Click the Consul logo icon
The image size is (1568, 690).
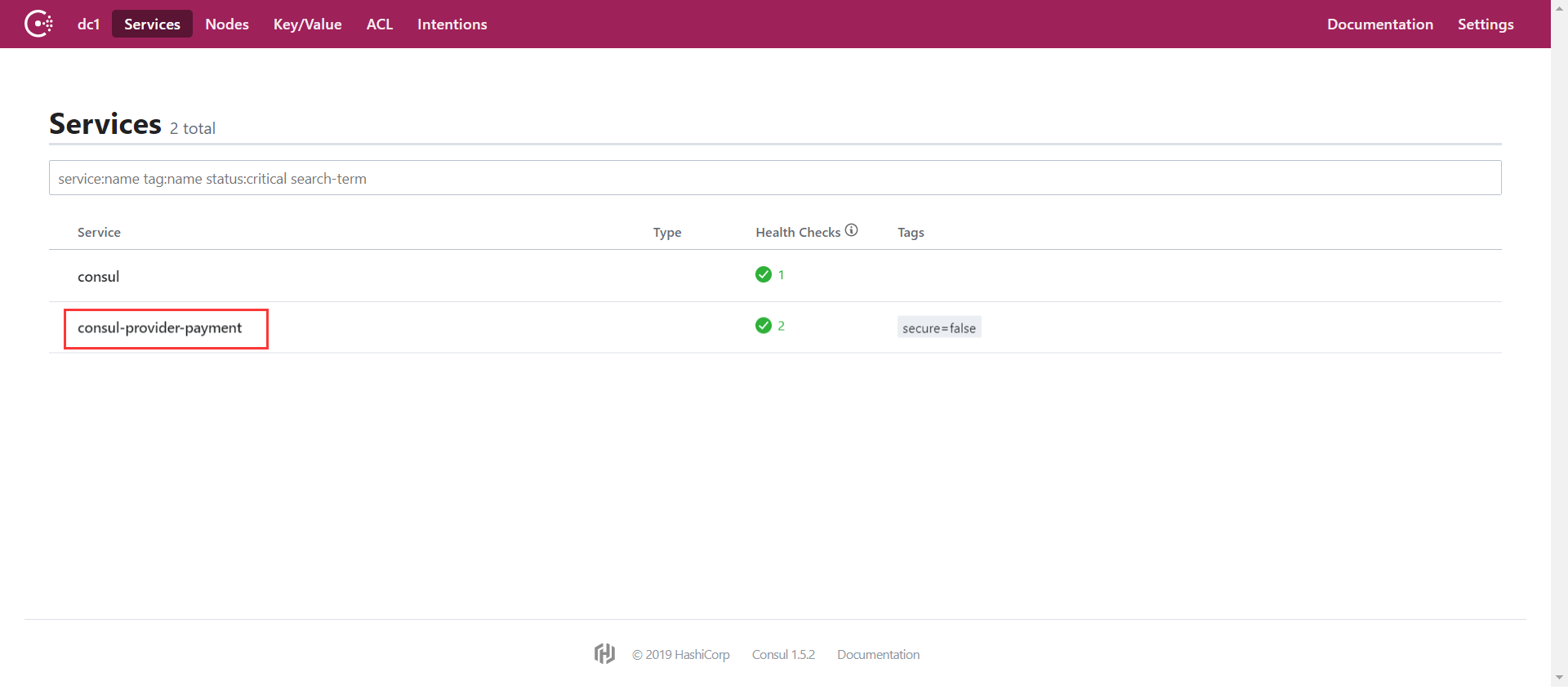click(x=38, y=24)
